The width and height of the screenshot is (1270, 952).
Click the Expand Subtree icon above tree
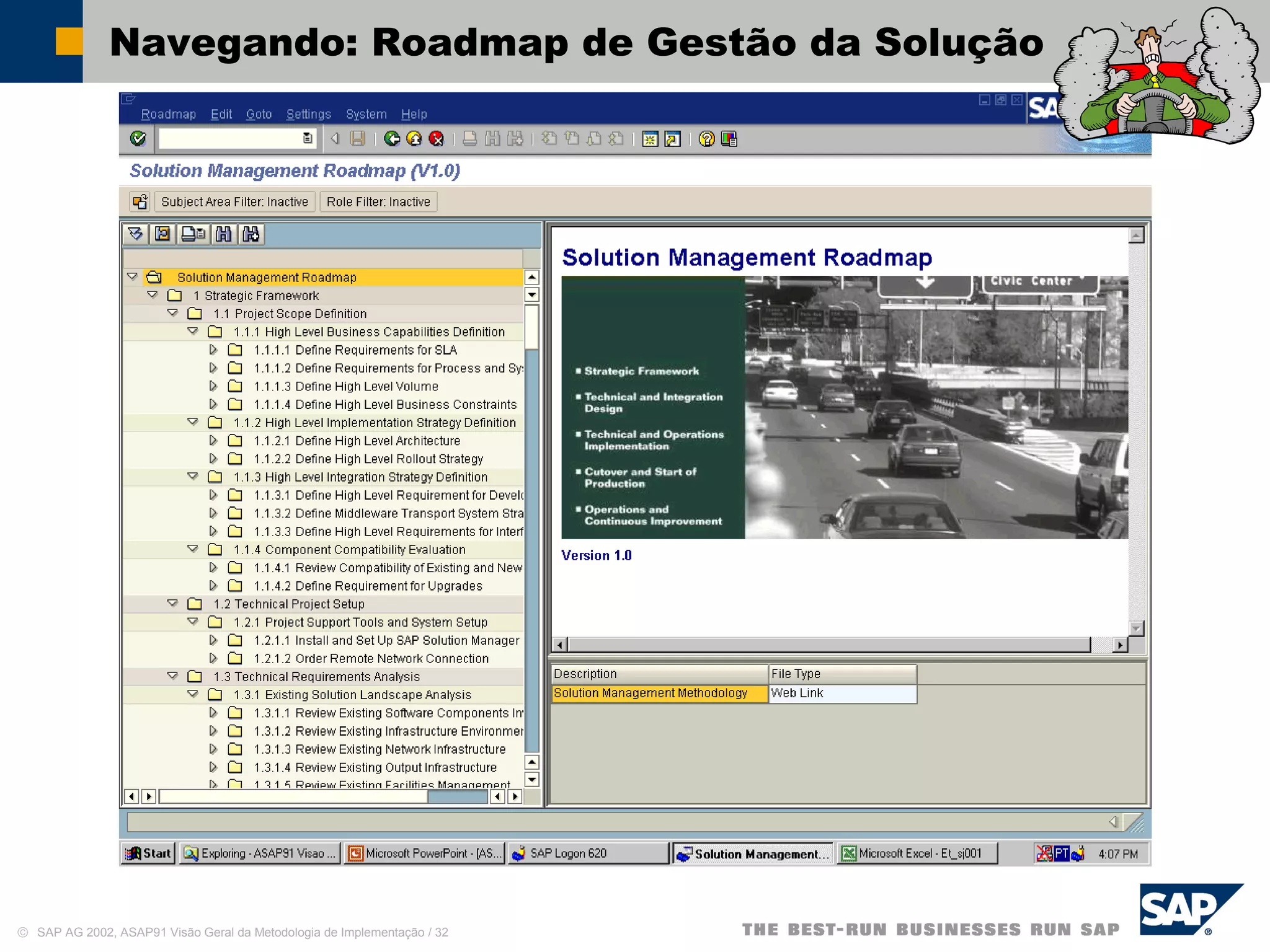[x=136, y=234]
